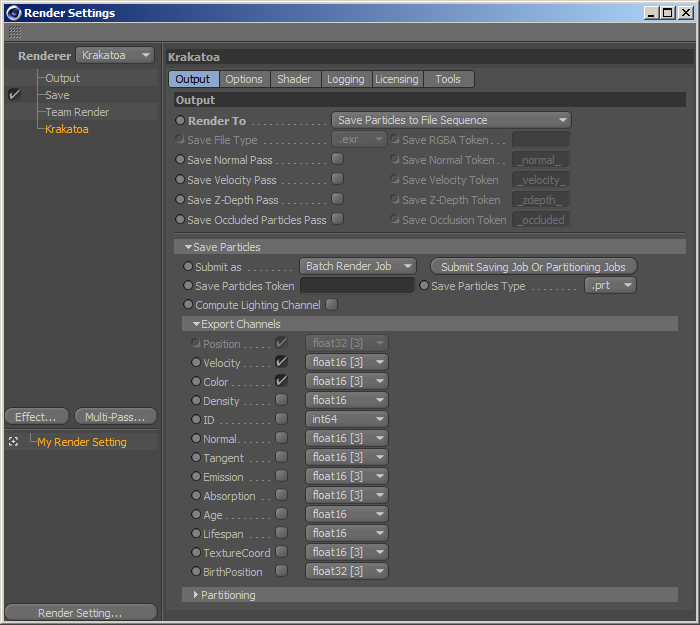This screenshot has width=700, height=625.
Task: Switch to the Licensing tab
Action: pos(397,79)
